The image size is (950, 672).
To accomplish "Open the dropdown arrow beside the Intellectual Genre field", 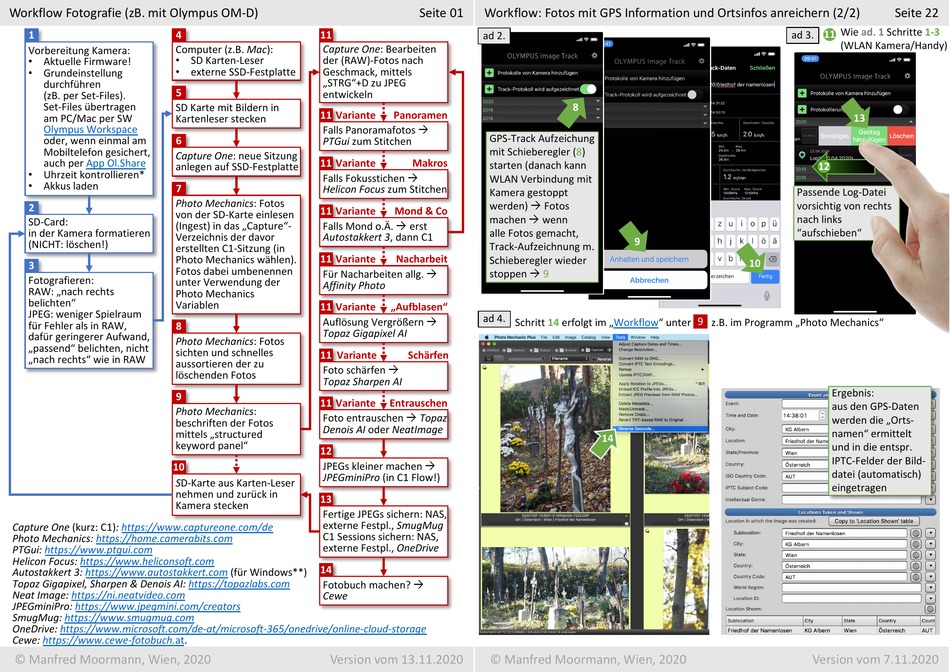I will point(930,500).
